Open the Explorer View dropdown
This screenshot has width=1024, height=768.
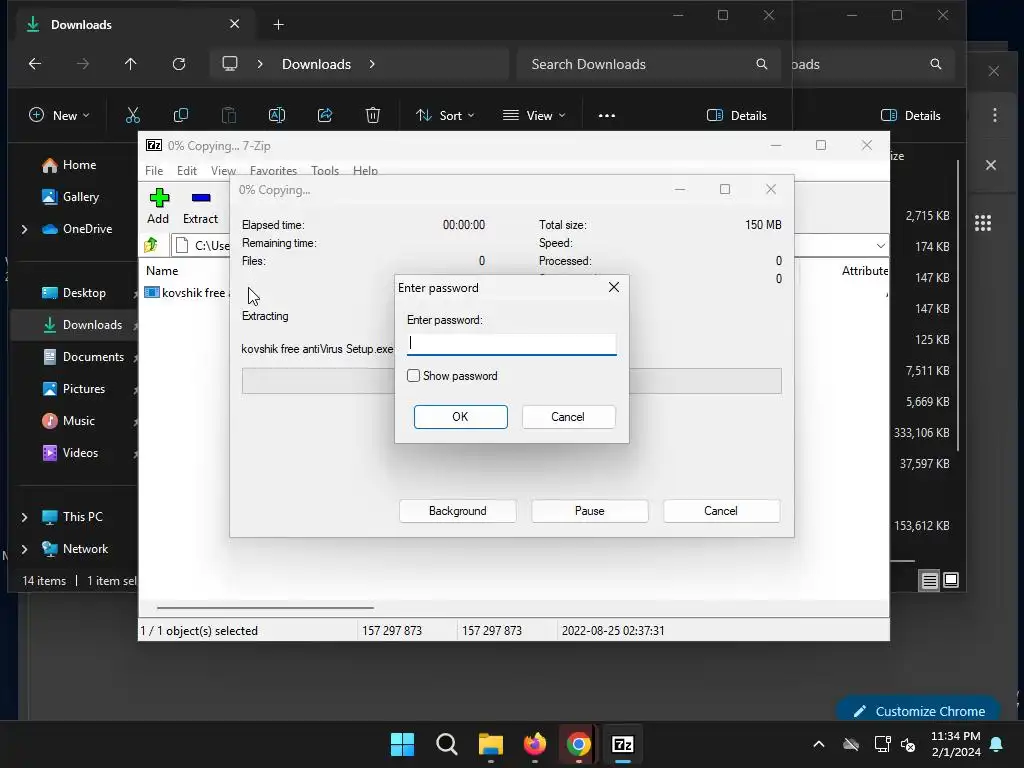534,116
